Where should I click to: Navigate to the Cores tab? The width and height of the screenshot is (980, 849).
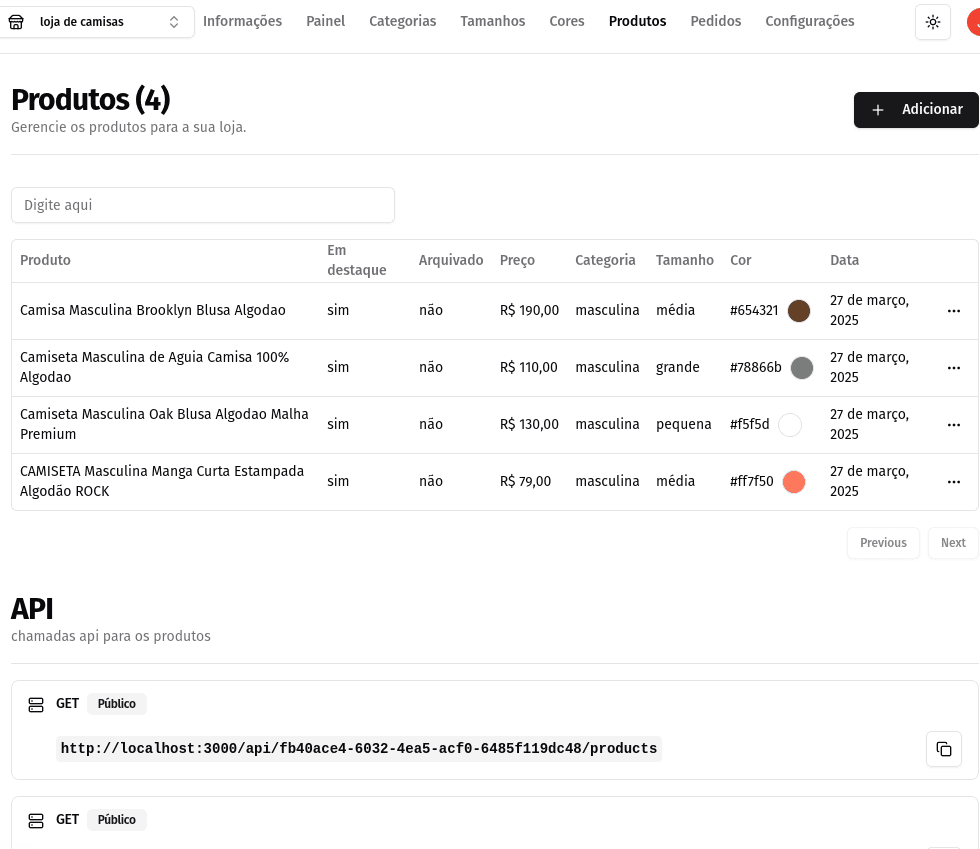[x=567, y=21]
